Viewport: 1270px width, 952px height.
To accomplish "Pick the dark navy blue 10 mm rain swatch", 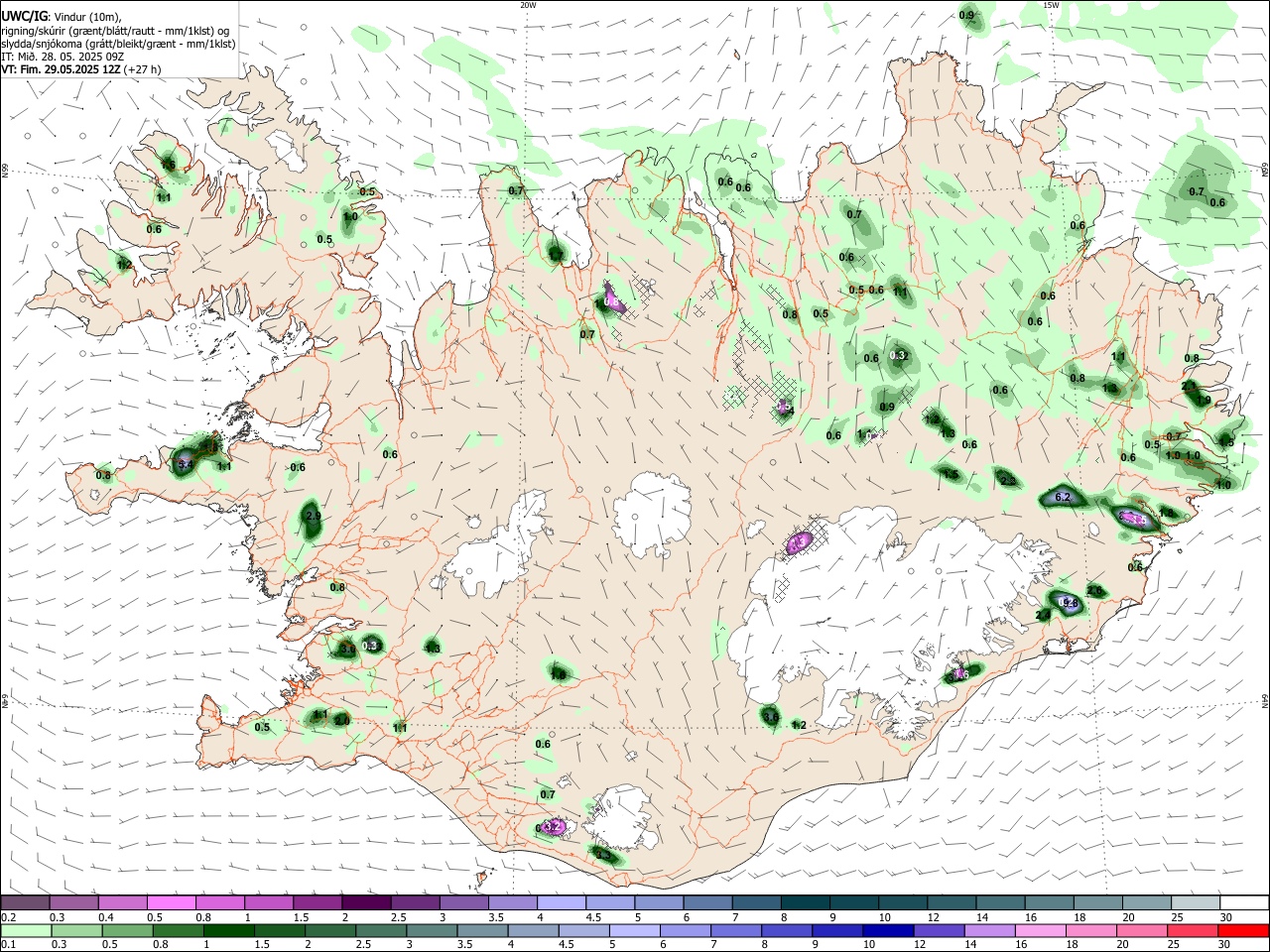I will point(886,930).
